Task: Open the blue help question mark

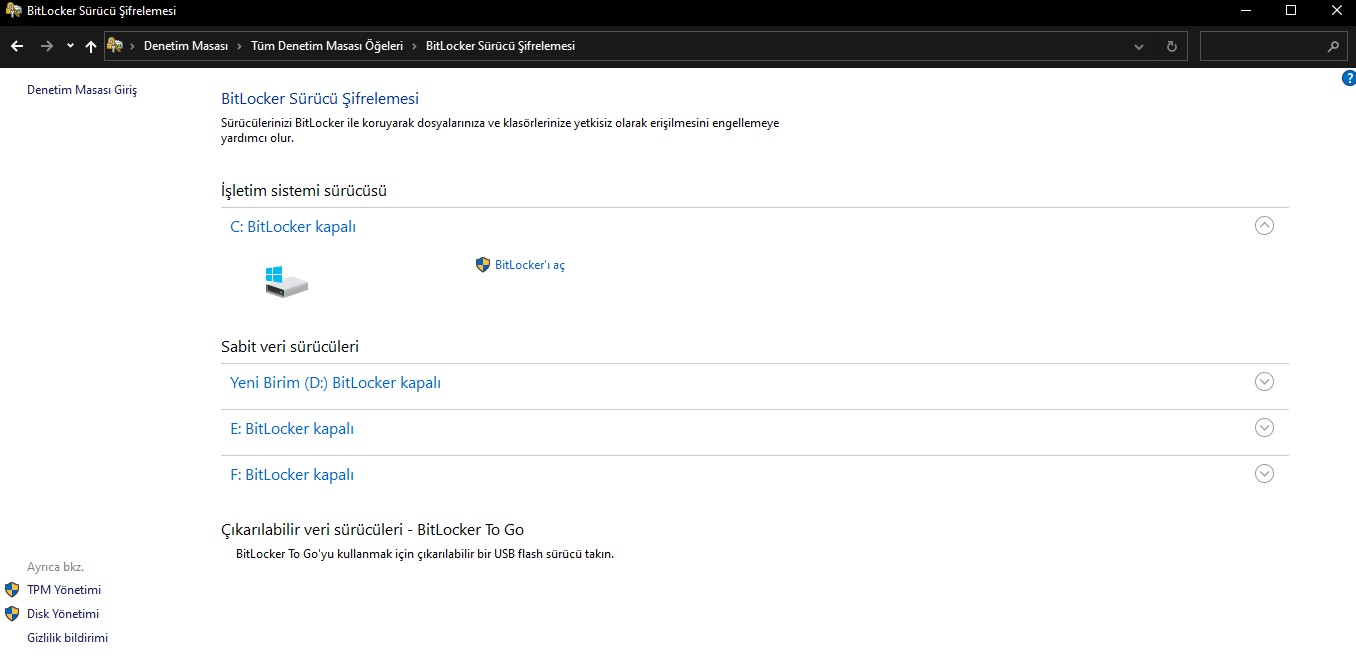Action: [x=1348, y=79]
